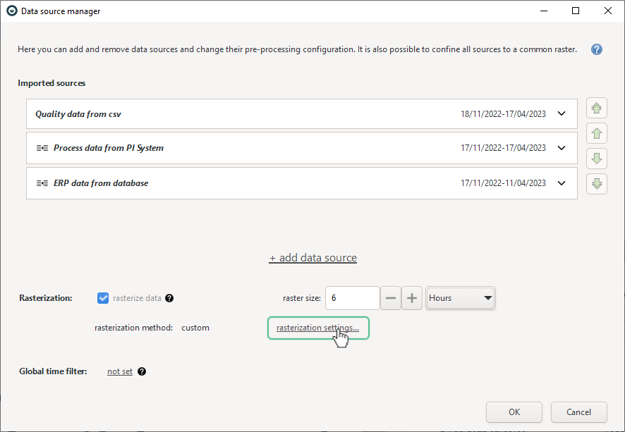Image resolution: width=625 pixels, height=432 pixels.
Task: Click the single up-arrow move-up button
Action: pos(596,134)
